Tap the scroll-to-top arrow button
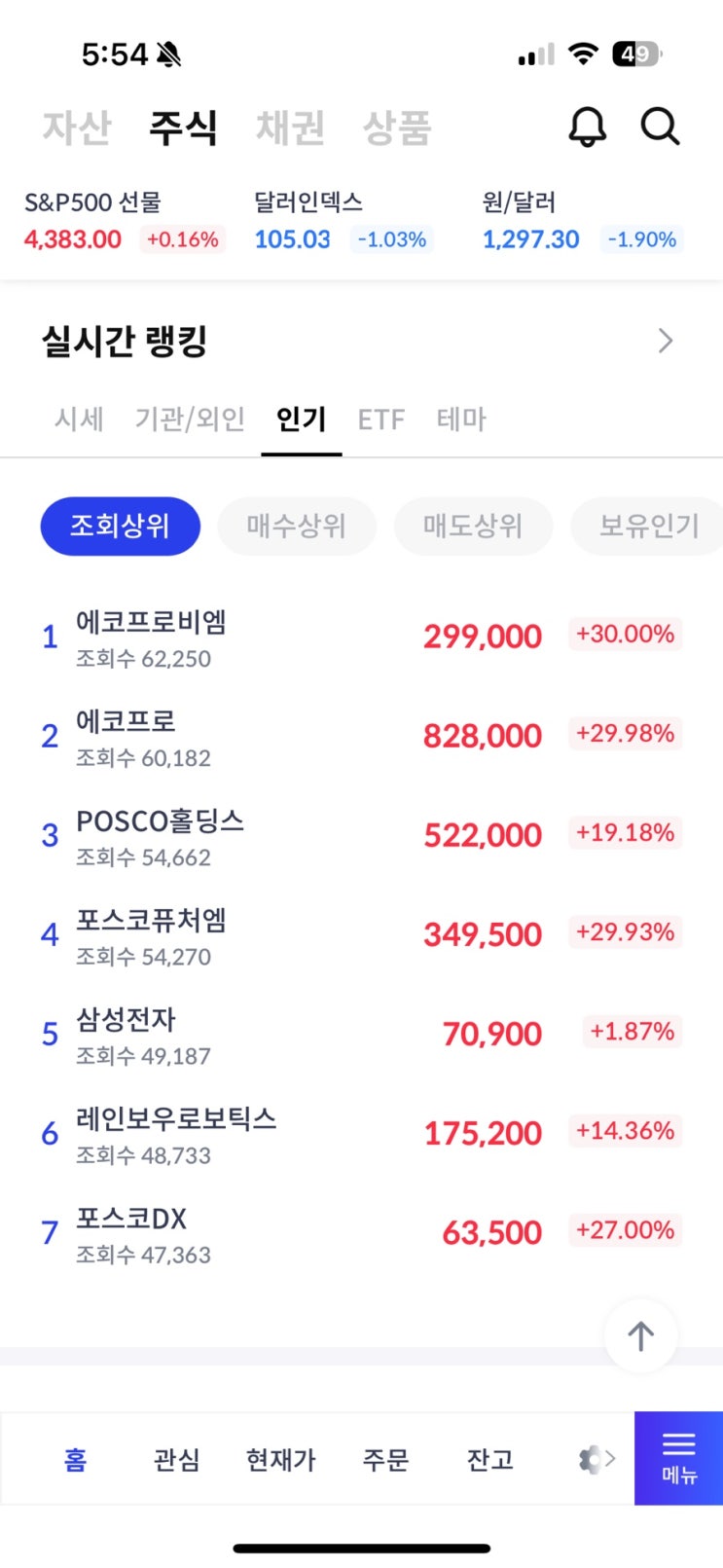723x1568 pixels. 640,1335
